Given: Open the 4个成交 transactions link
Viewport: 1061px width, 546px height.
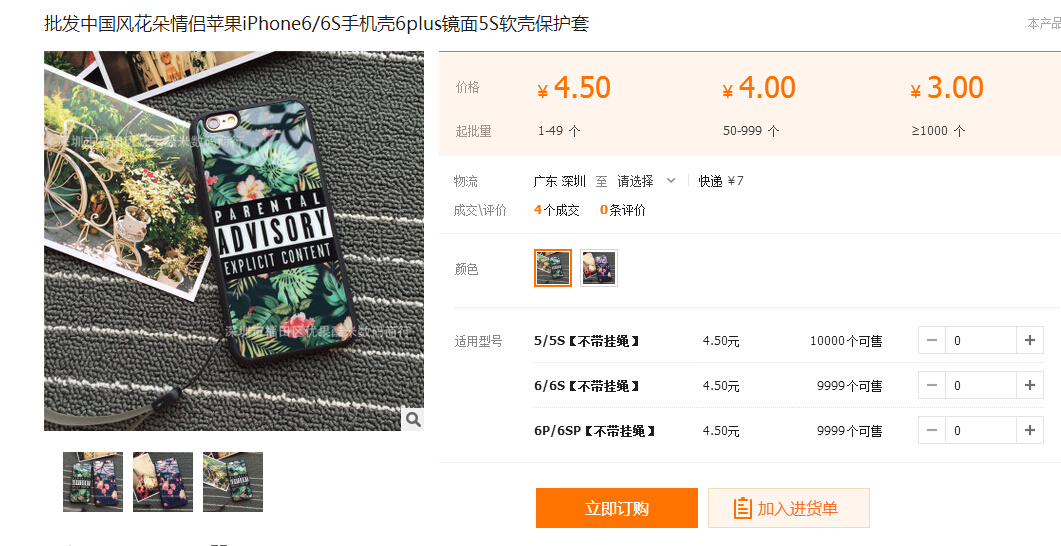Looking at the screenshot, I should [x=557, y=210].
